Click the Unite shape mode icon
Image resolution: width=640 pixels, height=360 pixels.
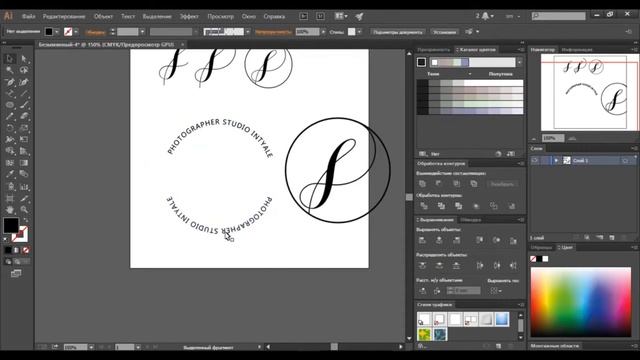(x=422, y=184)
